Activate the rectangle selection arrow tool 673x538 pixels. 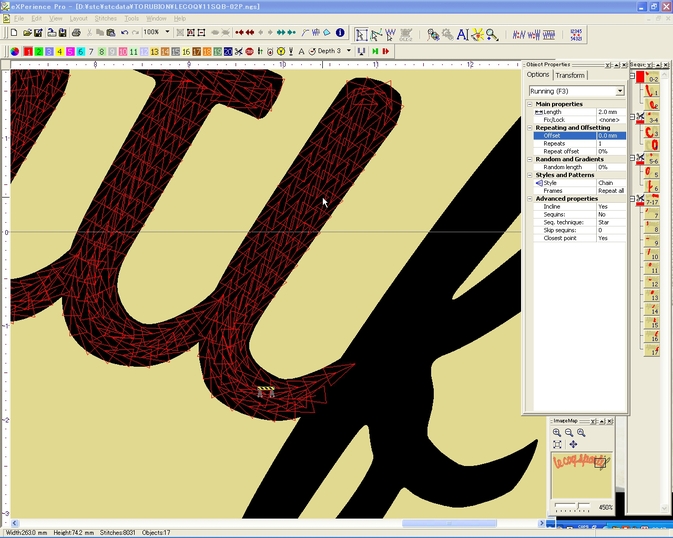pyautogui.click(x=361, y=35)
